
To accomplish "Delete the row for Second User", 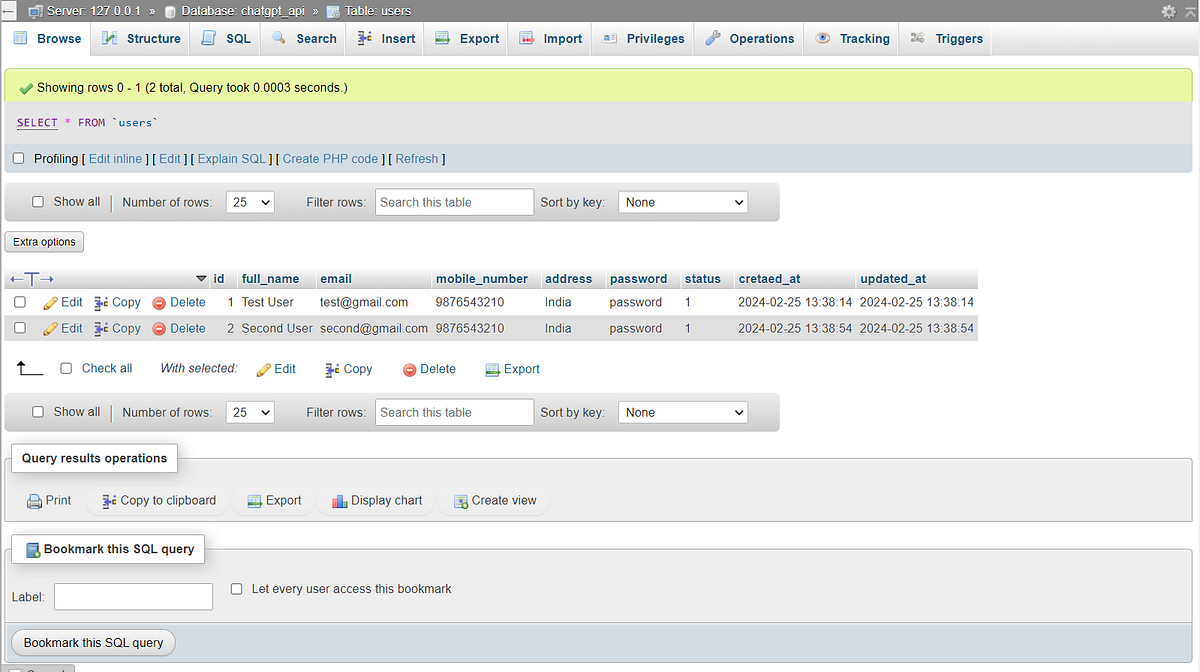I will pyautogui.click(x=179, y=328).
